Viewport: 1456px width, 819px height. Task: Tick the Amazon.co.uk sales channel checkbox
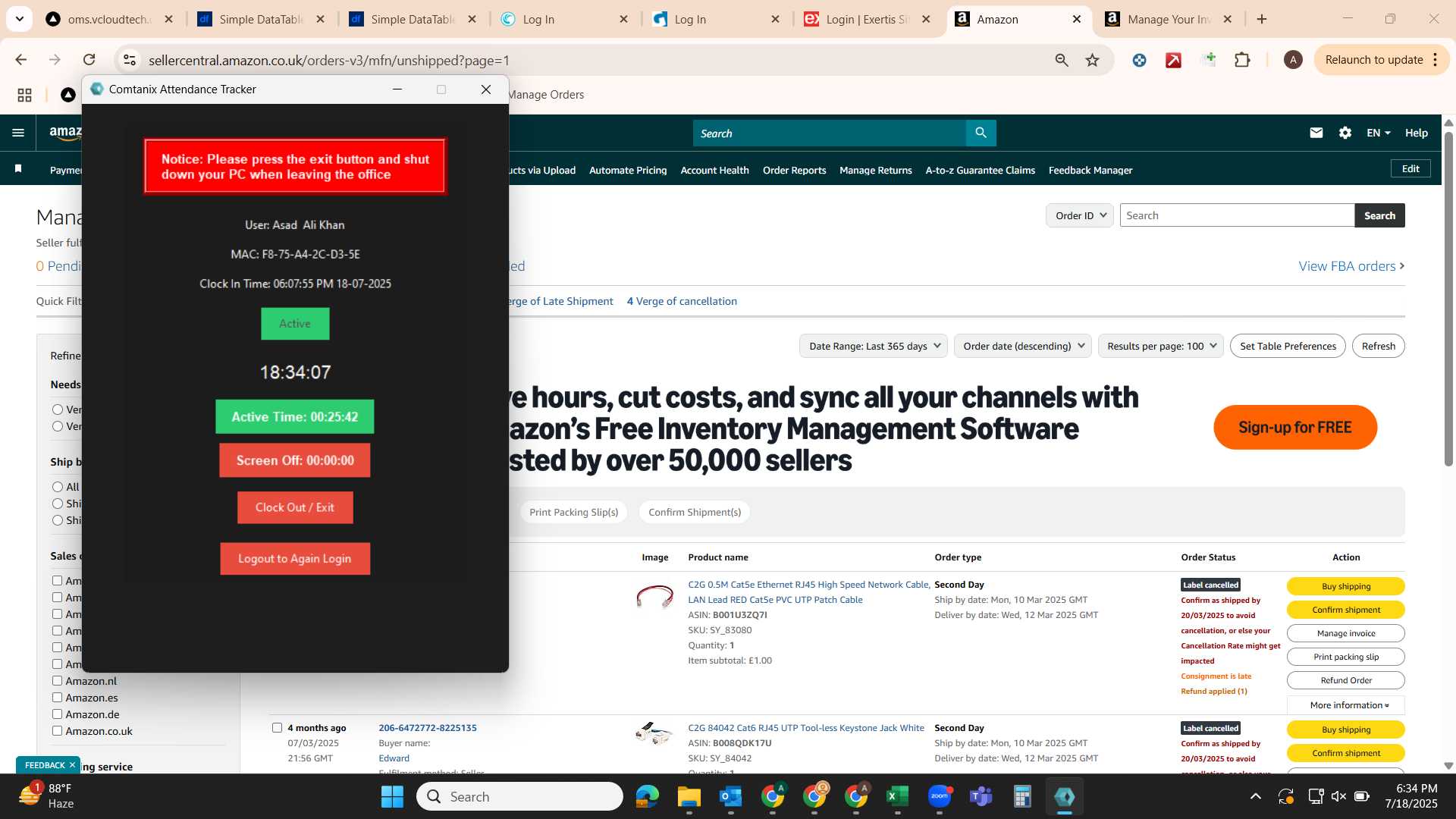click(57, 730)
